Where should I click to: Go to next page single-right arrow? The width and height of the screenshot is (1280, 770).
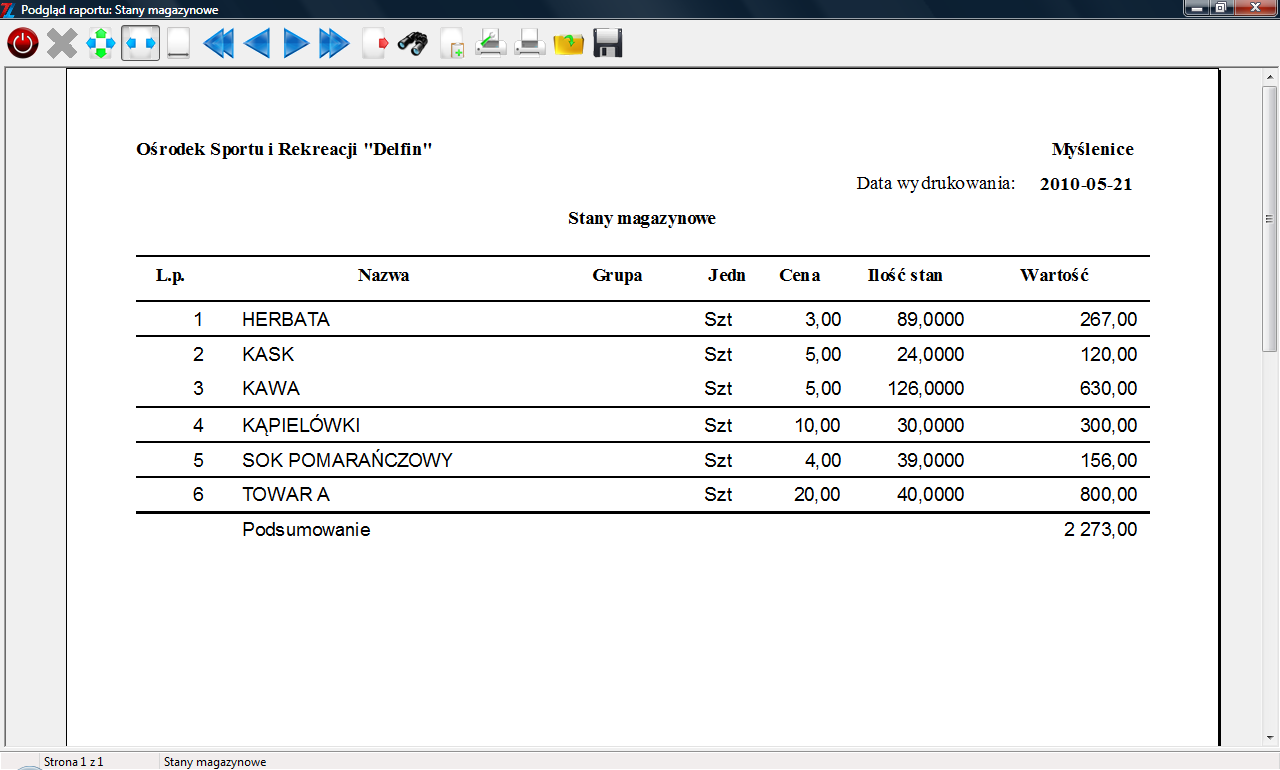click(x=296, y=43)
